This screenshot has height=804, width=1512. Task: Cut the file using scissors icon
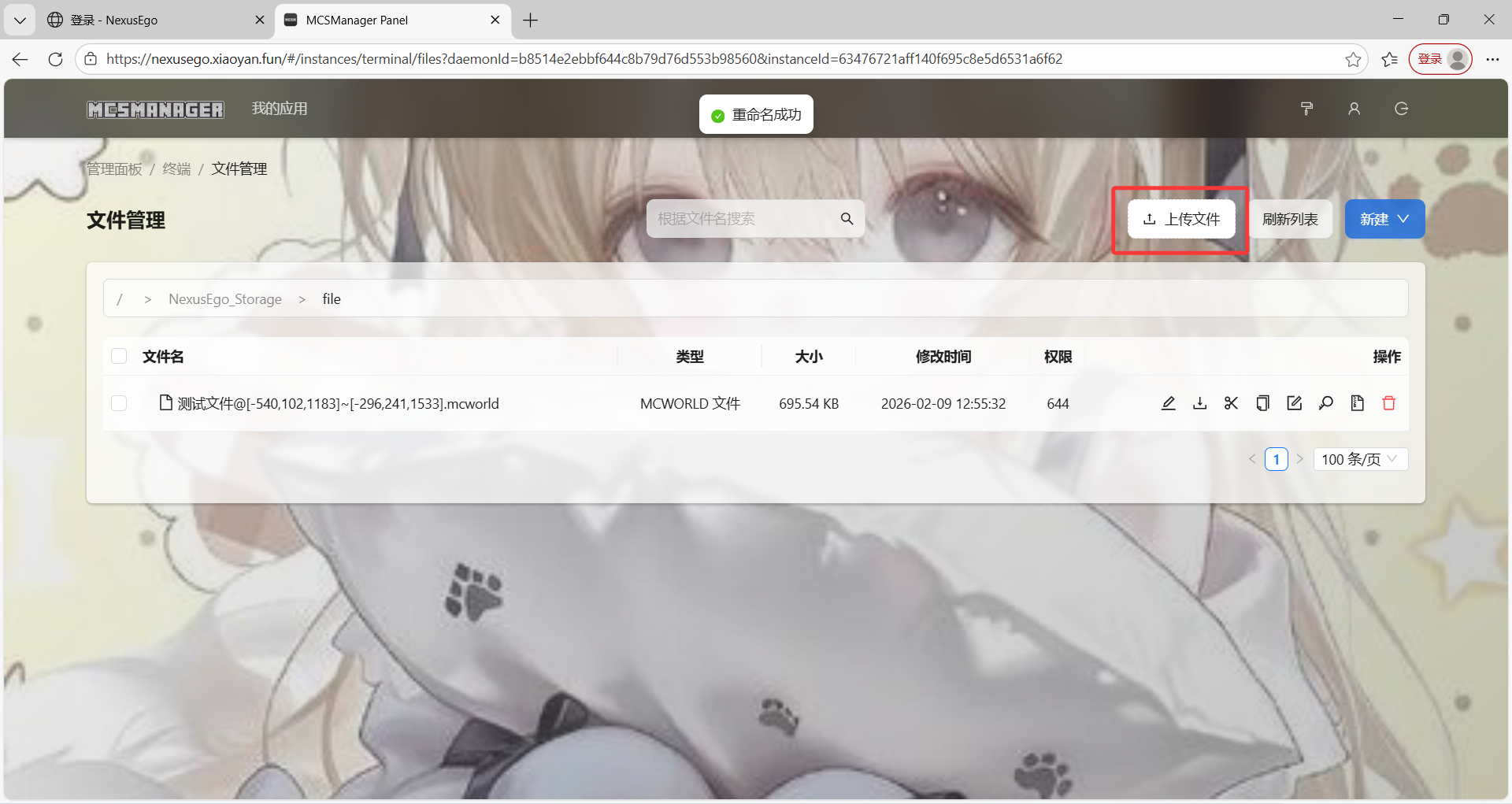point(1232,403)
